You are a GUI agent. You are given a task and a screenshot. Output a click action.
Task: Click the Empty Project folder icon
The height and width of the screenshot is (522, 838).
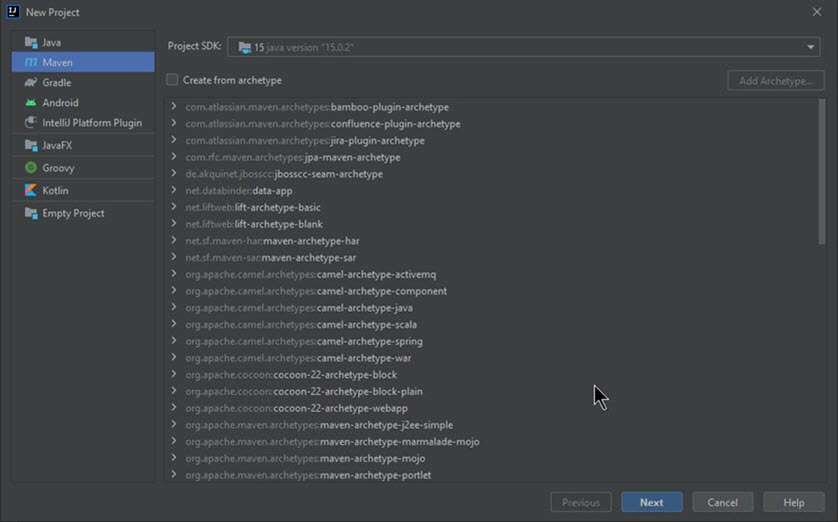pos(31,213)
